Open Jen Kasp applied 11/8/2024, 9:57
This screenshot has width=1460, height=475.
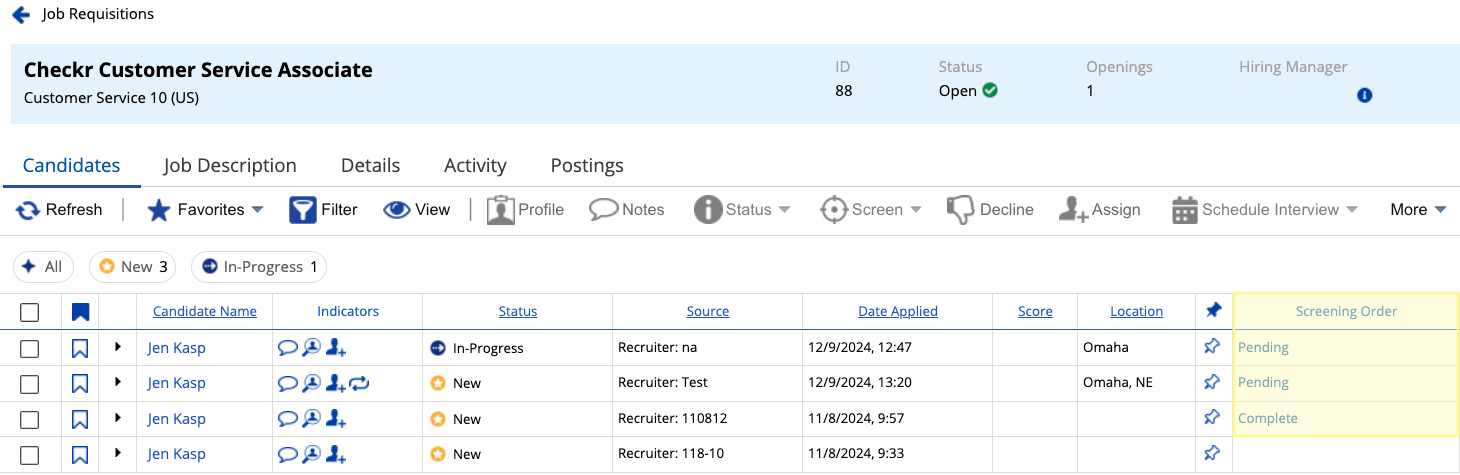tap(177, 419)
